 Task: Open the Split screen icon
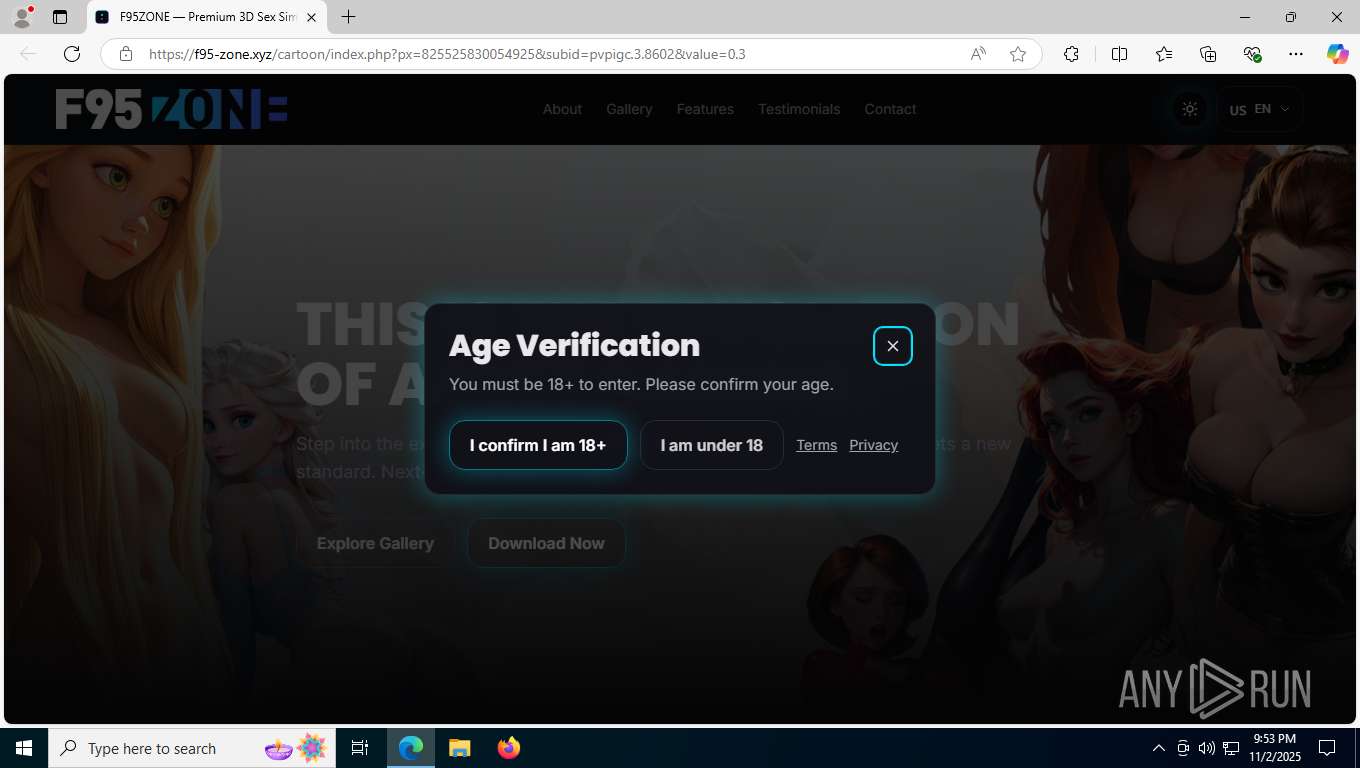click(x=1119, y=54)
